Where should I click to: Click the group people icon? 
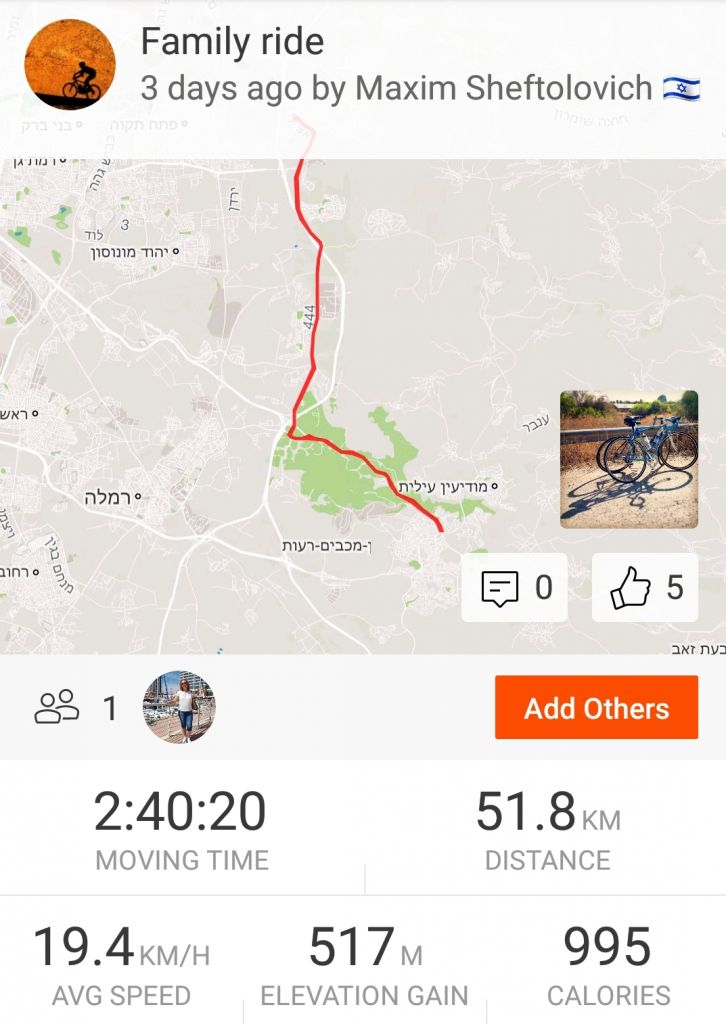coord(57,708)
